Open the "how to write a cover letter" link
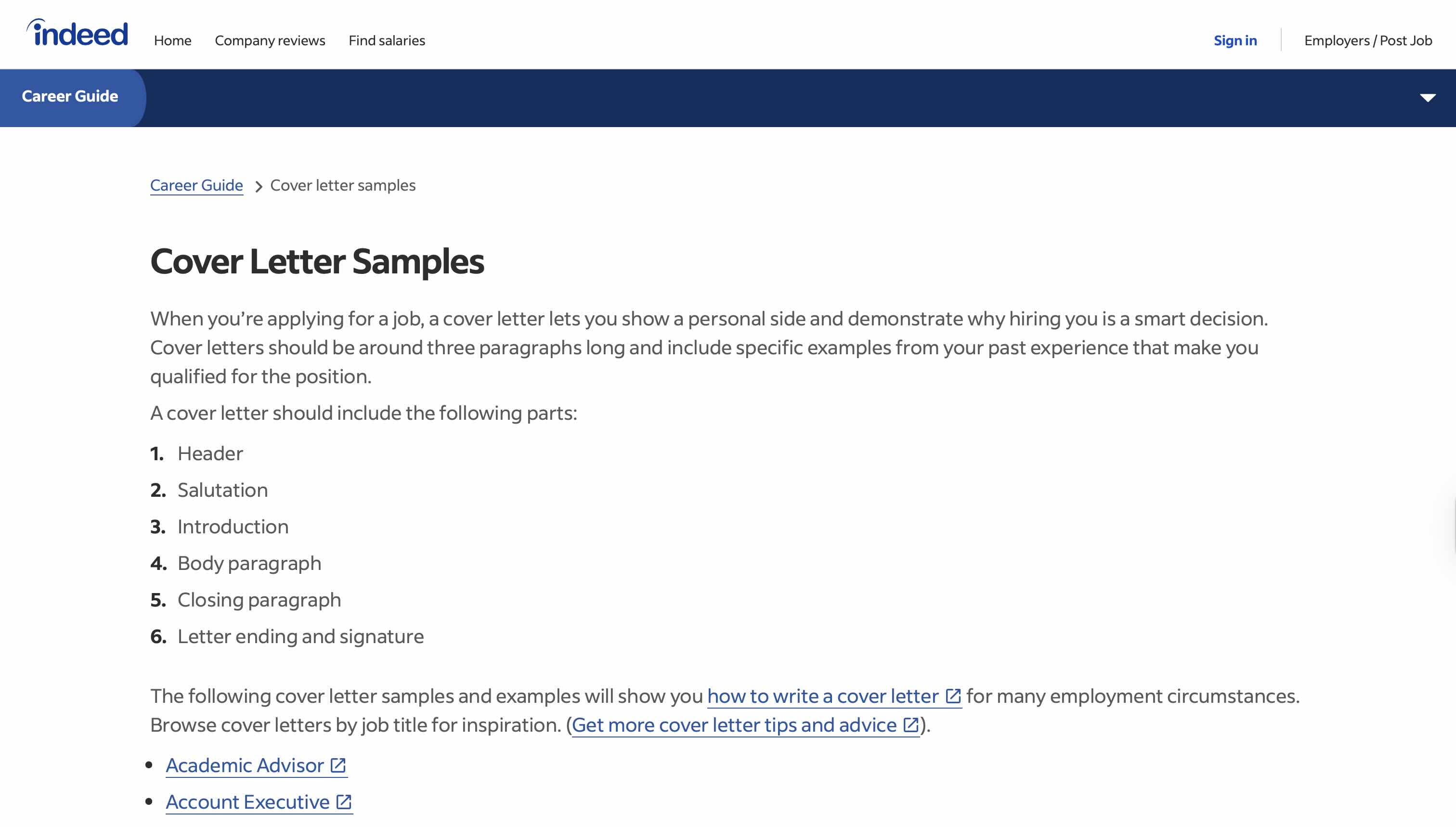This screenshot has width=1456, height=827. pos(822,696)
